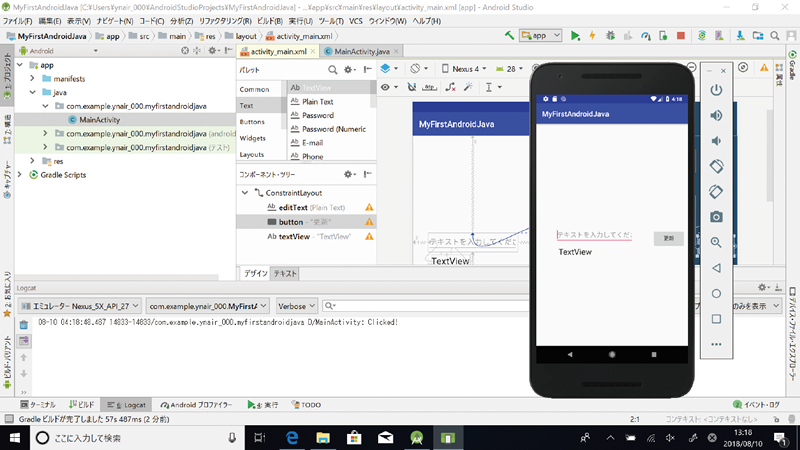Open the logcat process dropdown
Viewport: 800px width, 450px height.
click(x=207, y=306)
